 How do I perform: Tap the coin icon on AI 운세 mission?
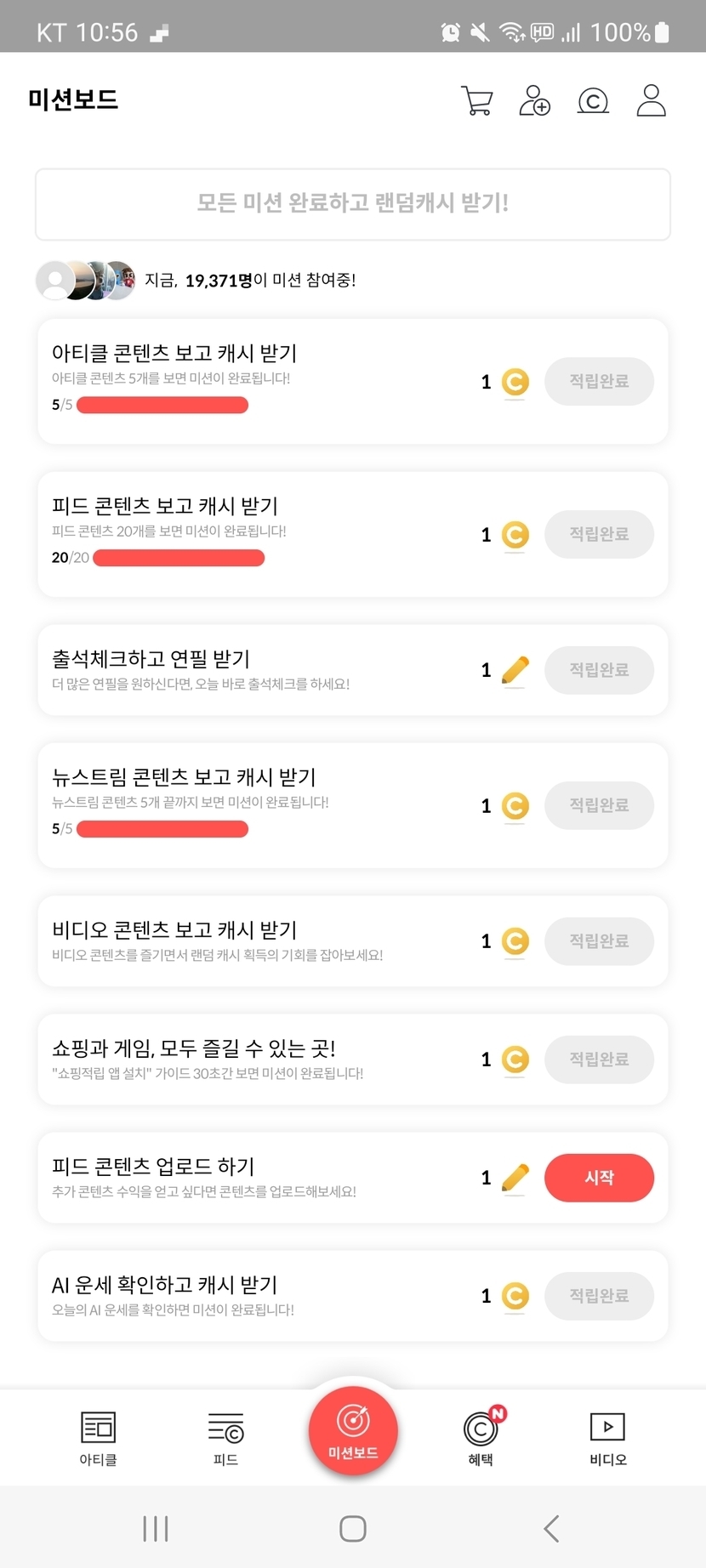pos(515,1296)
